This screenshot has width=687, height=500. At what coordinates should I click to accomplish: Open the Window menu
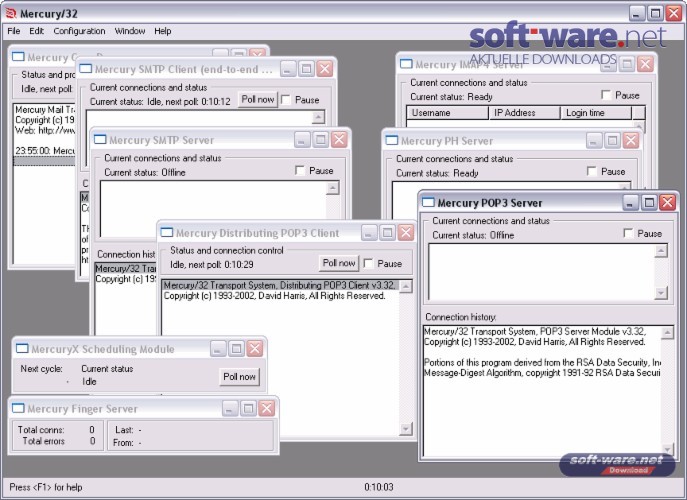[x=130, y=31]
